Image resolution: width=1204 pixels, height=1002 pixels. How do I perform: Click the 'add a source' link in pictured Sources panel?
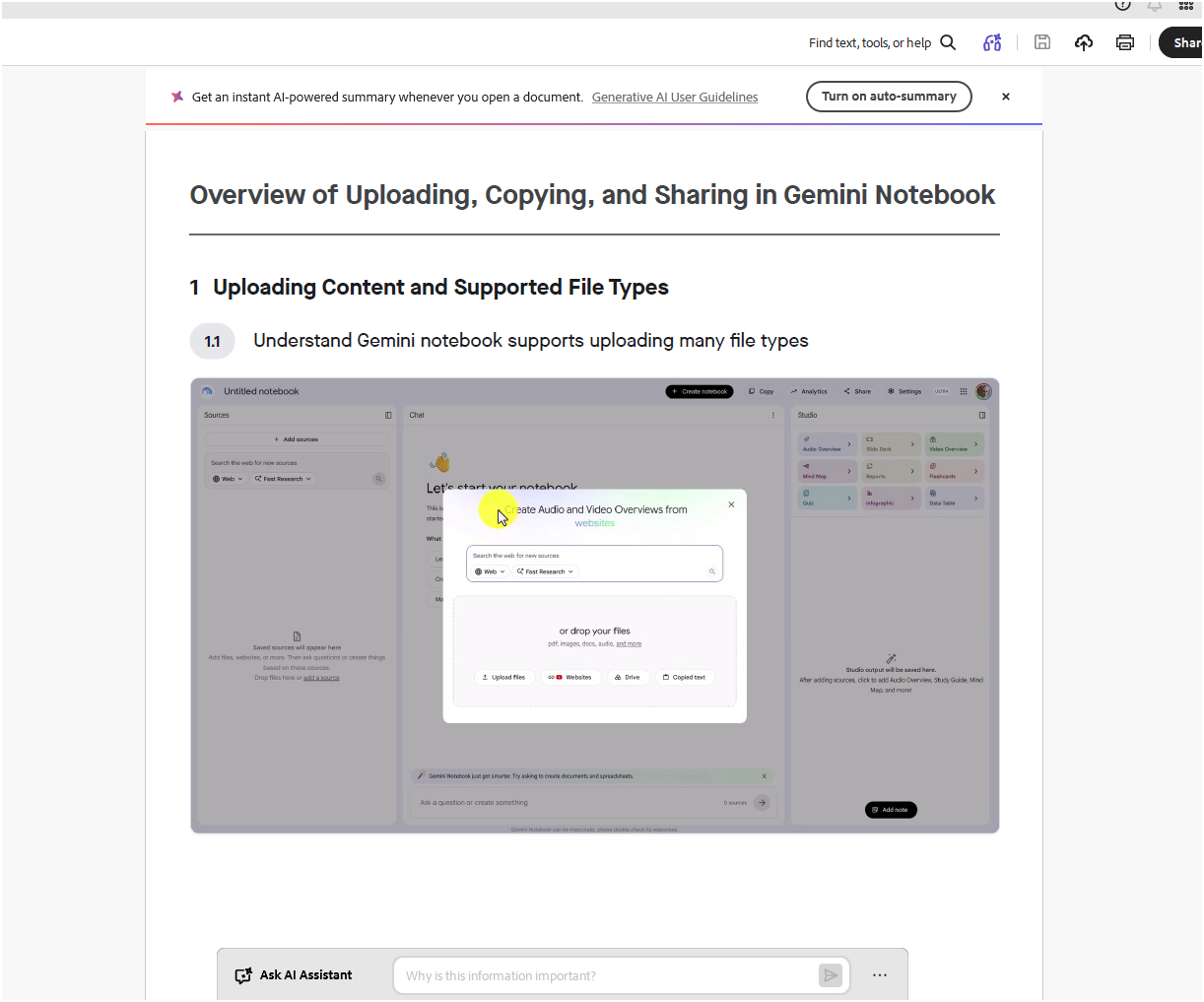click(x=321, y=678)
